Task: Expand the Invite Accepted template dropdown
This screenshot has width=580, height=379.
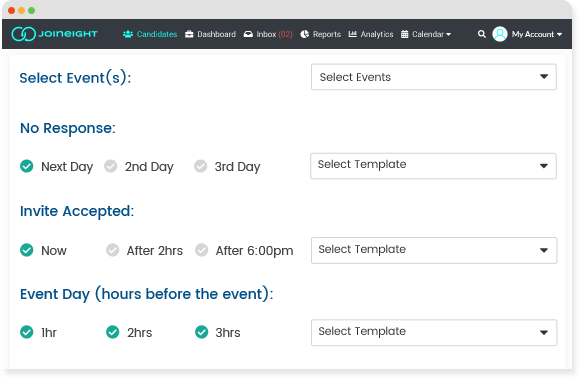Action: click(434, 250)
